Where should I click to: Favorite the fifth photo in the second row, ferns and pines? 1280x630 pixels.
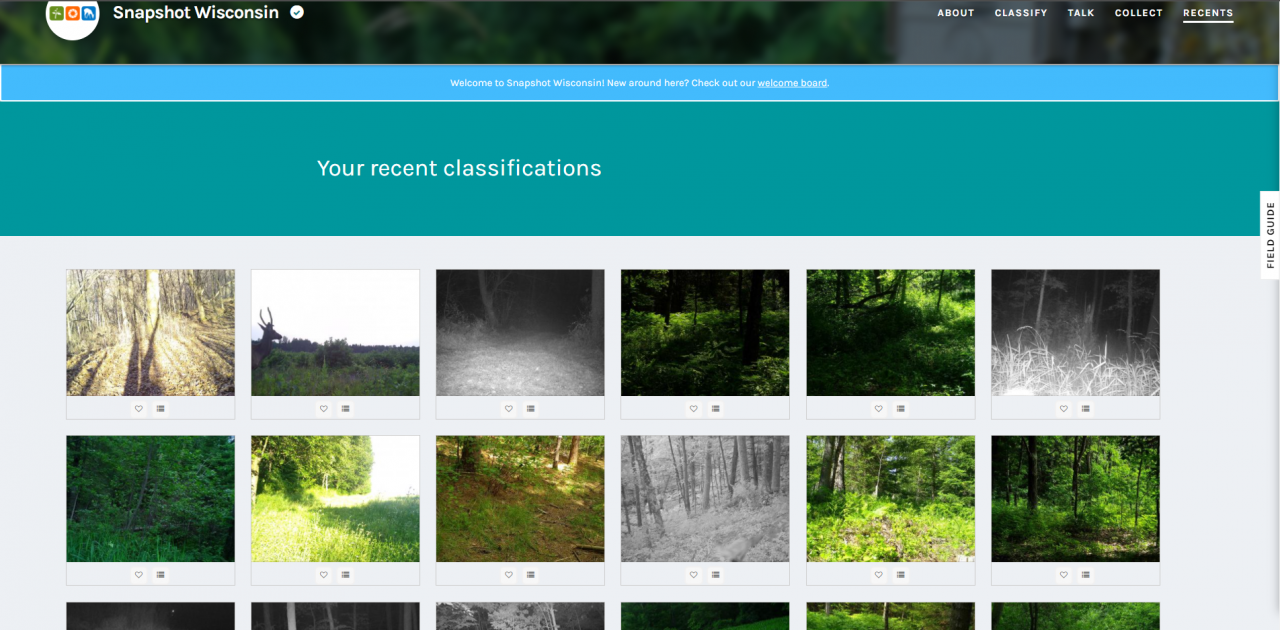point(879,575)
